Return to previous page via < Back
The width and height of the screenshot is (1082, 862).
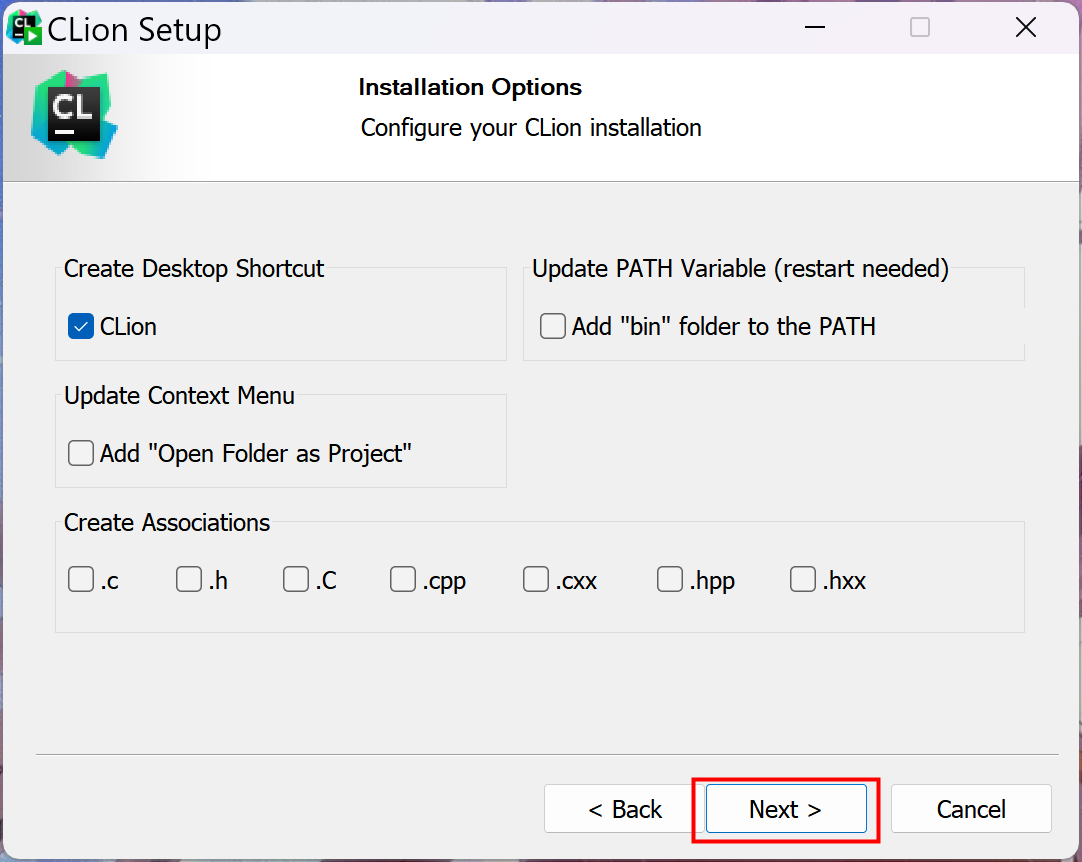point(624,809)
